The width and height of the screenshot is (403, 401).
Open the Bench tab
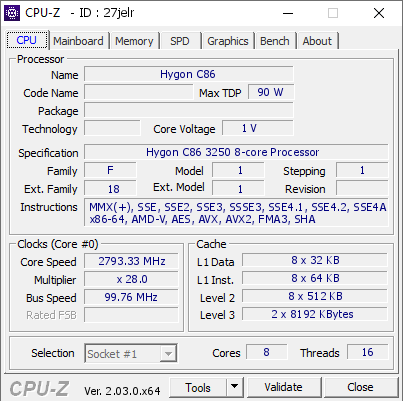pyautogui.click(x=275, y=41)
